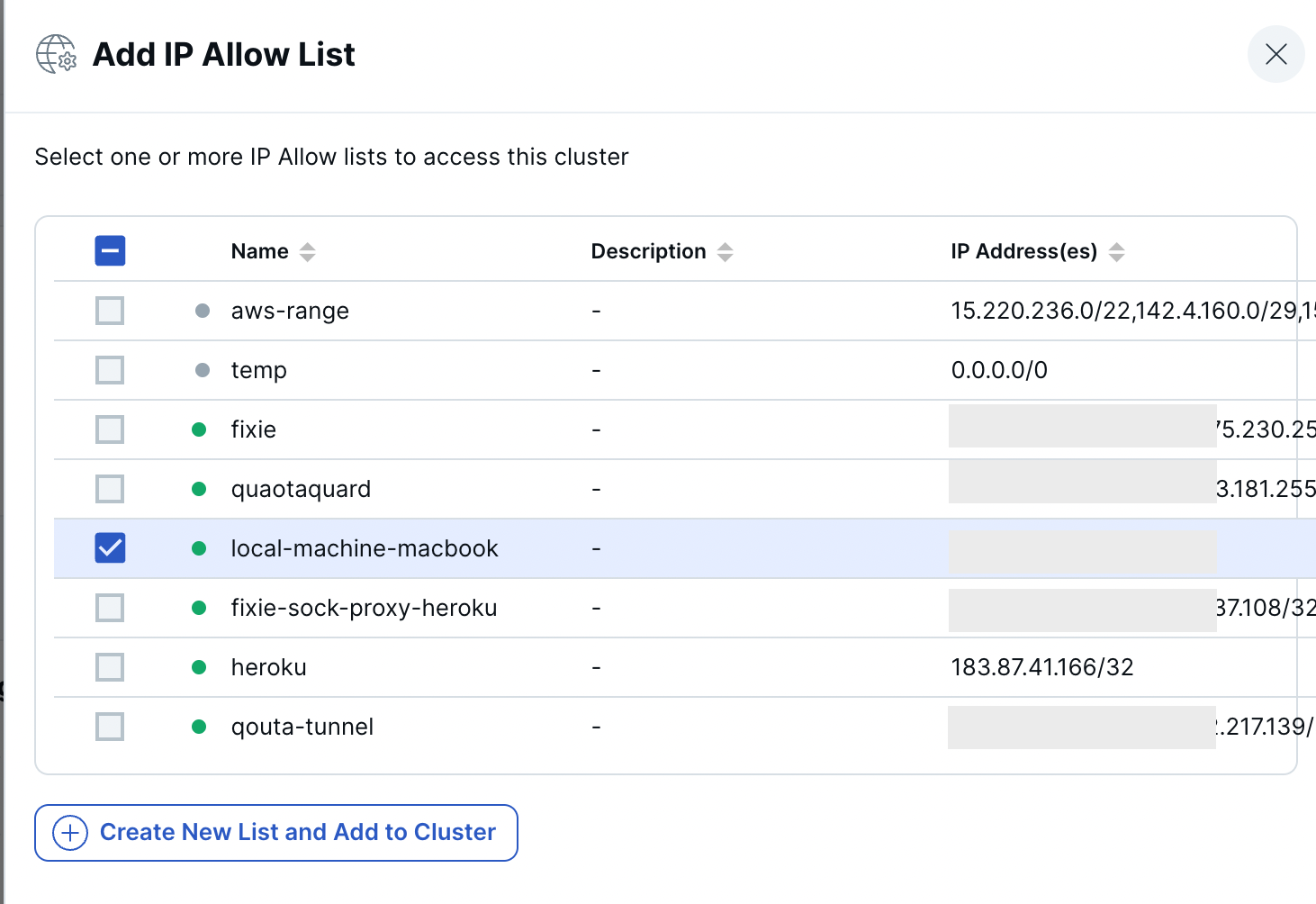Check the temp allow list checkbox
The image size is (1316, 904).
pyautogui.click(x=110, y=370)
